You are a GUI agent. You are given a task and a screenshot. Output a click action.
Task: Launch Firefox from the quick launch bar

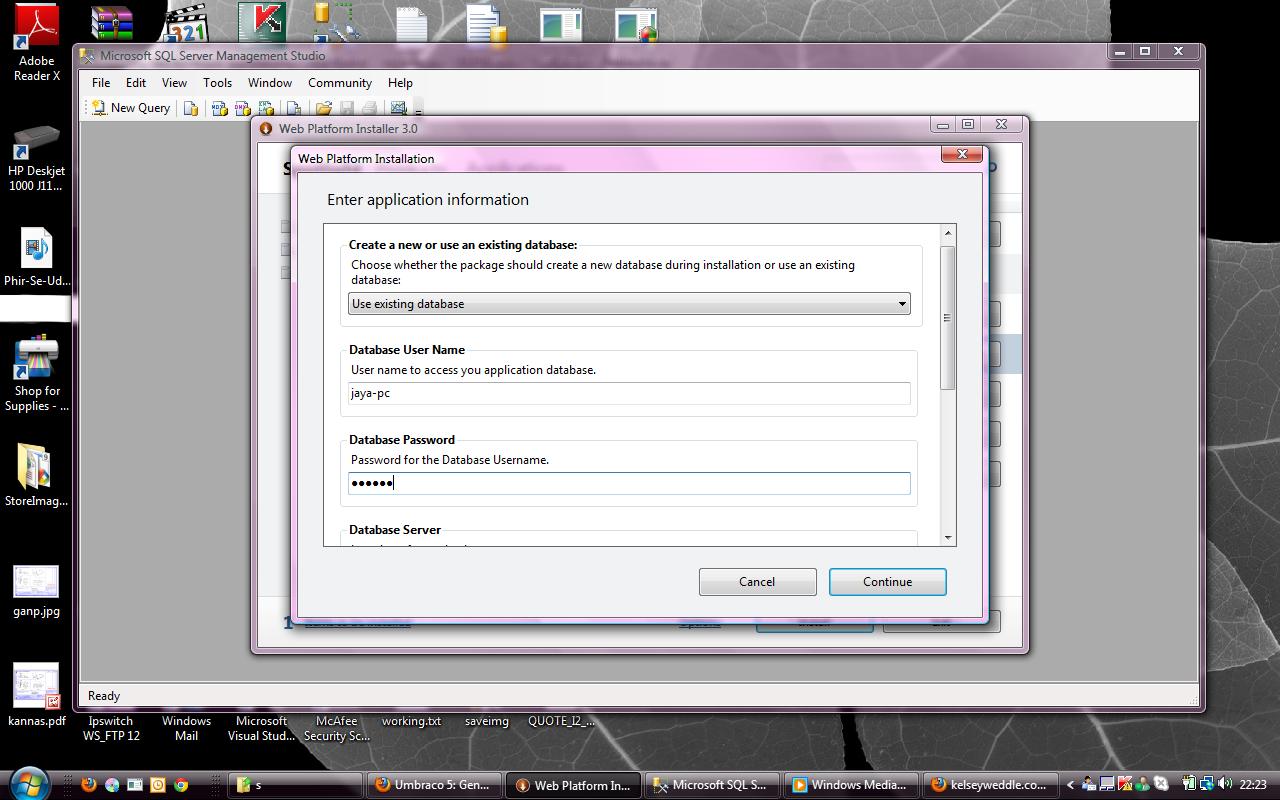coord(89,785)
